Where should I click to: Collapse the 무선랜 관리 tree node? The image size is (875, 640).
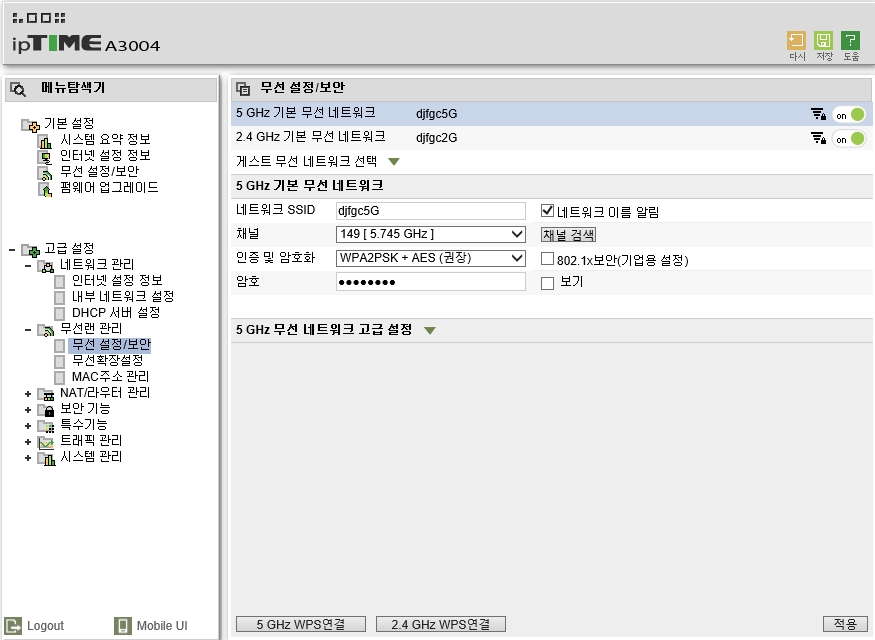(28, 330)
